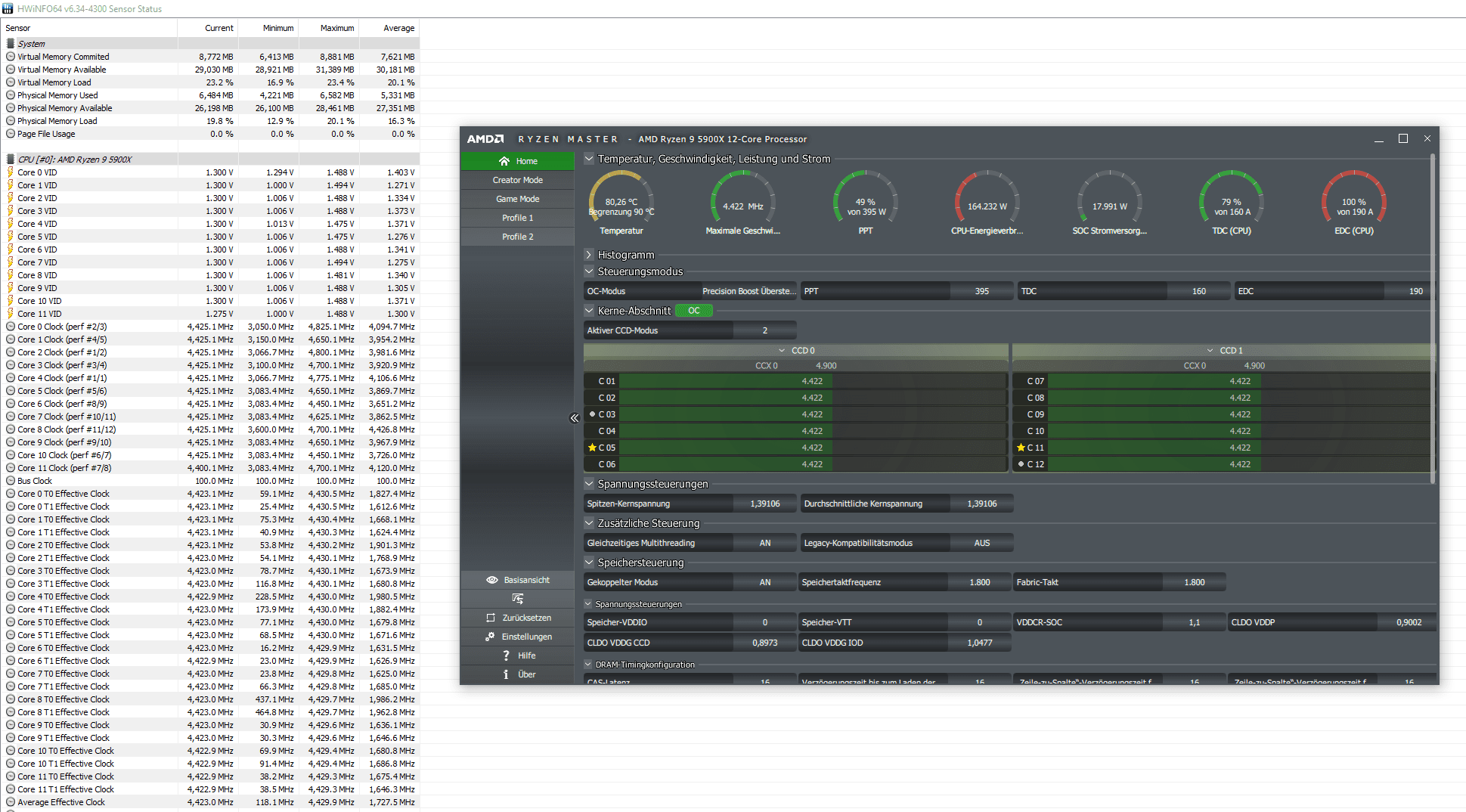
Task: Click the AMD logo in title bar
Action: (x=485, y=139)
